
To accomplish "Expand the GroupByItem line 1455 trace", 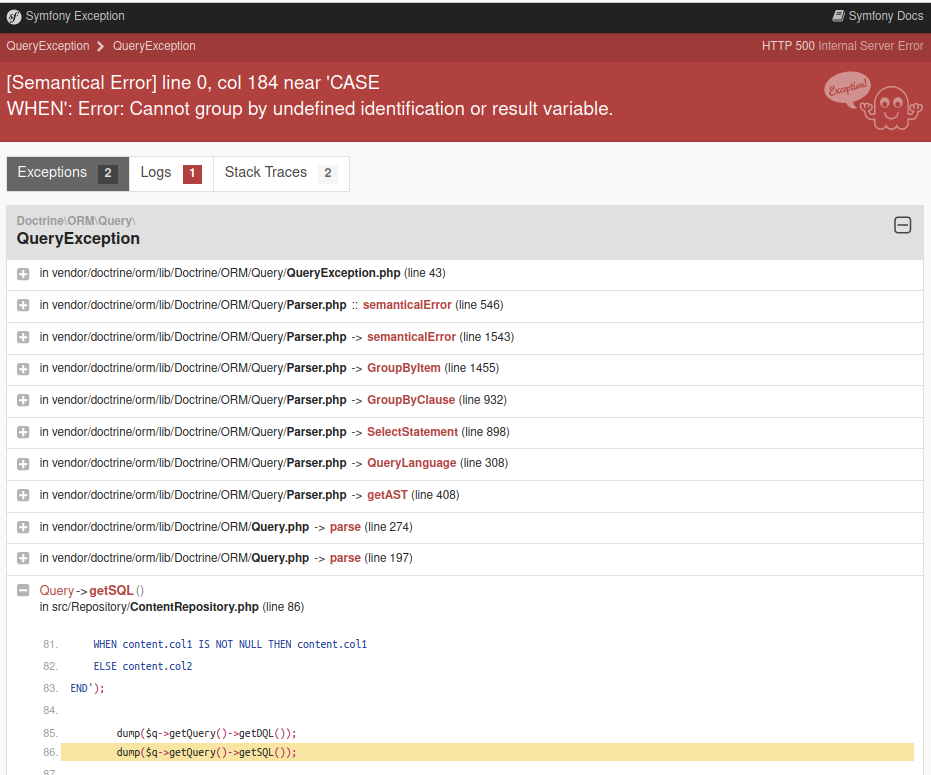I will (23, 369).
